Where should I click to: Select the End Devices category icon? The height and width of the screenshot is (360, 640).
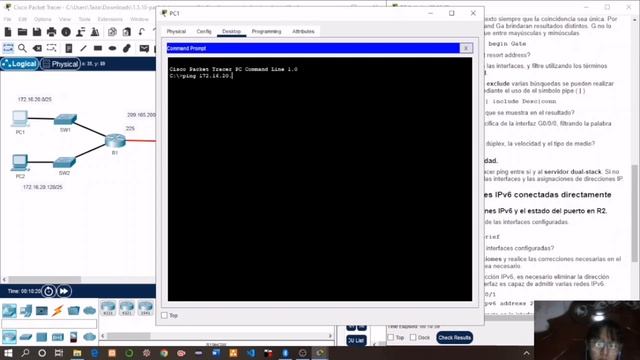(26, 311)
